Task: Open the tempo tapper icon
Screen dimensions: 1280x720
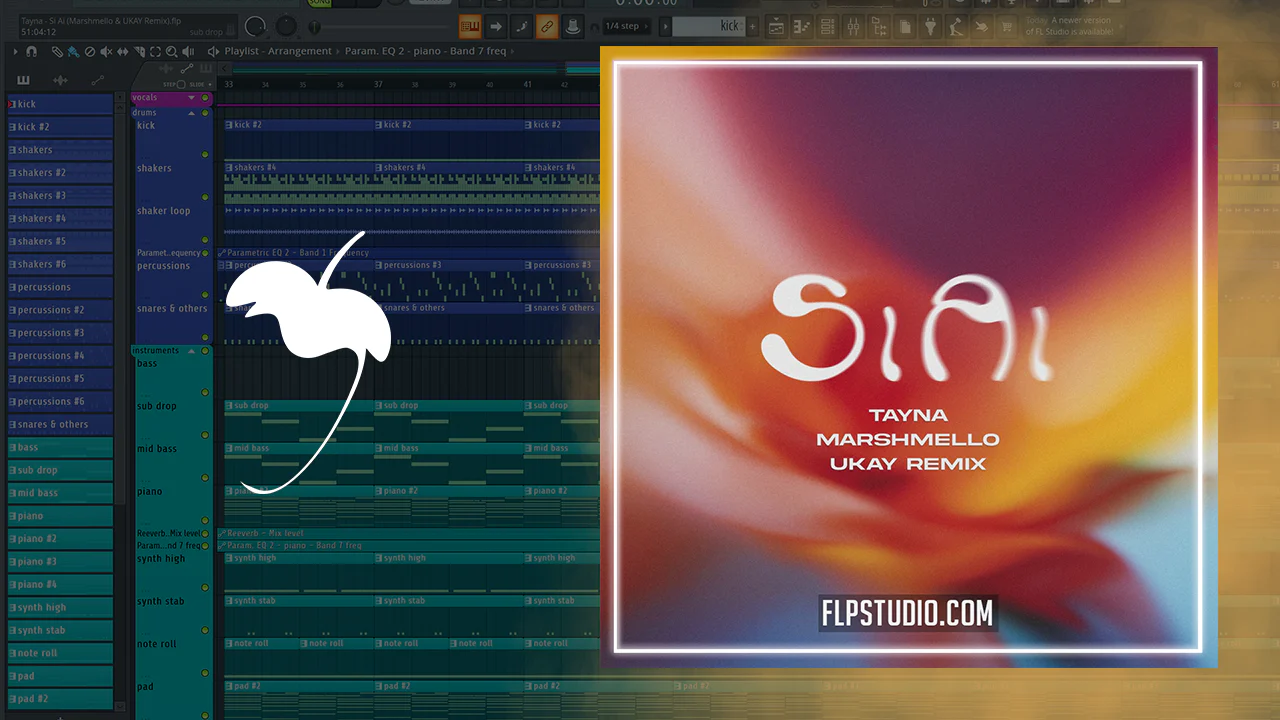Action: click(956, 27)
